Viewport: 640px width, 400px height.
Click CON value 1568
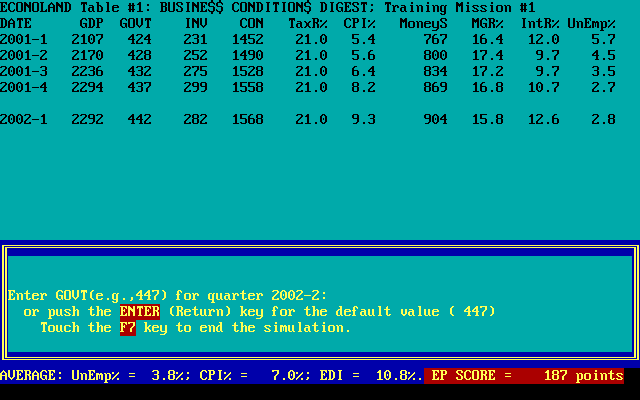[x=248, y=120]
